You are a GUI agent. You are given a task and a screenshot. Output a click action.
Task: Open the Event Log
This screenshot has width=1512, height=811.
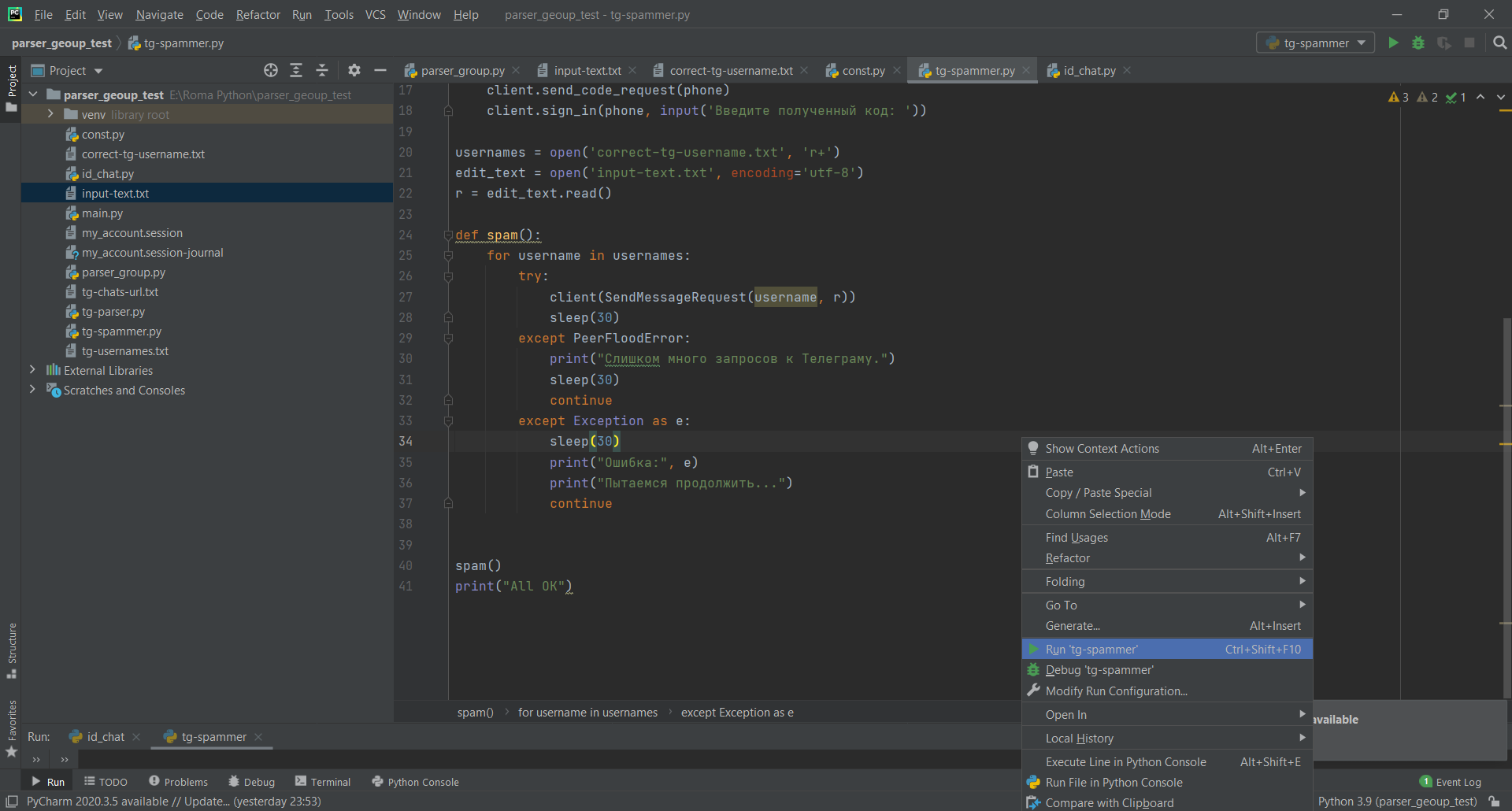coord(1450,782)
